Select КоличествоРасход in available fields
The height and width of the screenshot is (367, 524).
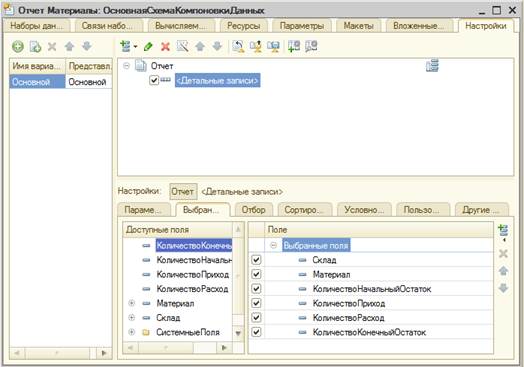click(192, 289)
